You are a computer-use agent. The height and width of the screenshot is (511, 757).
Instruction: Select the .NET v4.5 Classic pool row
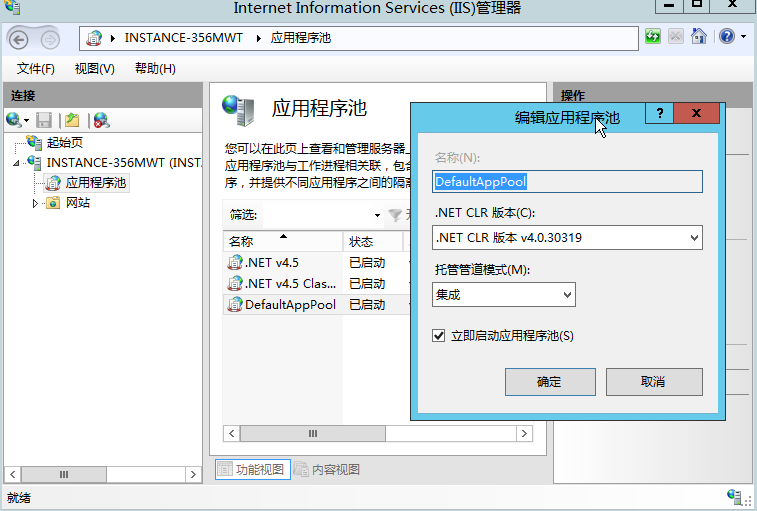point(317,284)
